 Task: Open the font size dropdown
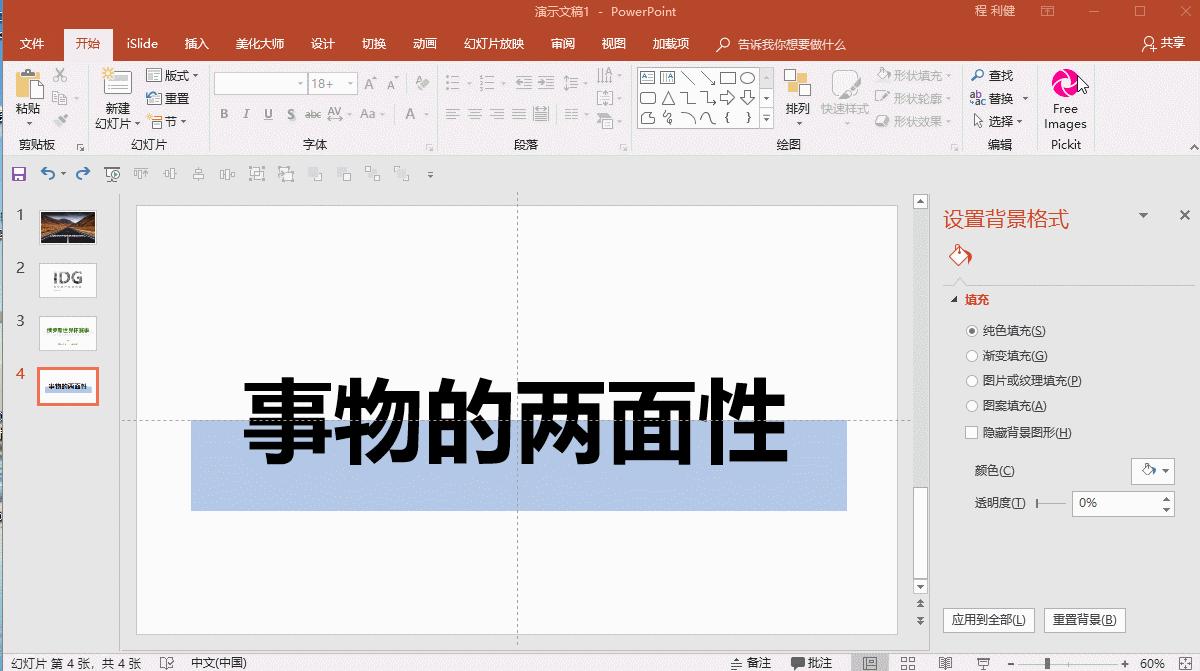tap(350, 83)
